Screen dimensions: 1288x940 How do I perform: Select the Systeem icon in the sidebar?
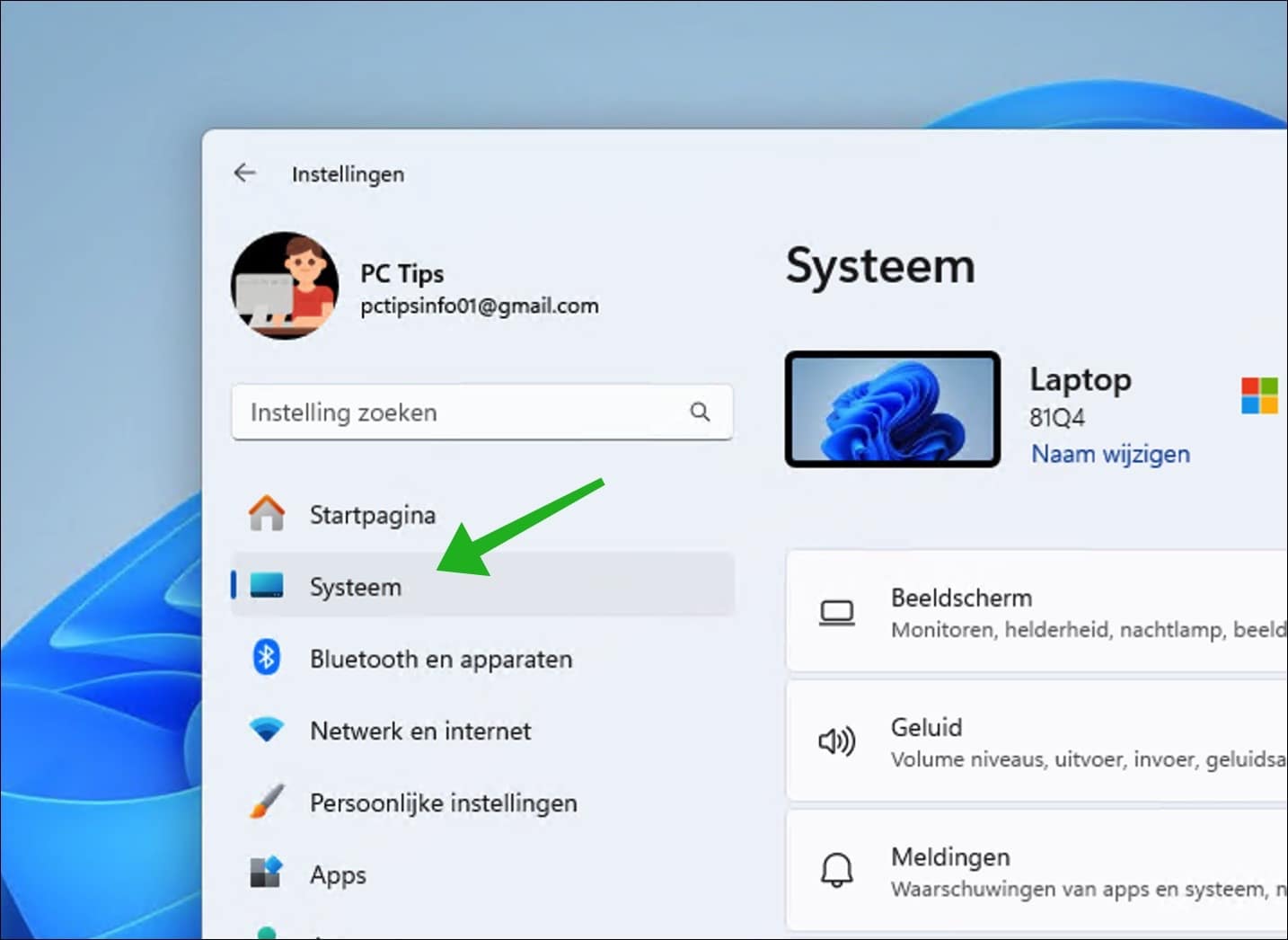(268, 586)
